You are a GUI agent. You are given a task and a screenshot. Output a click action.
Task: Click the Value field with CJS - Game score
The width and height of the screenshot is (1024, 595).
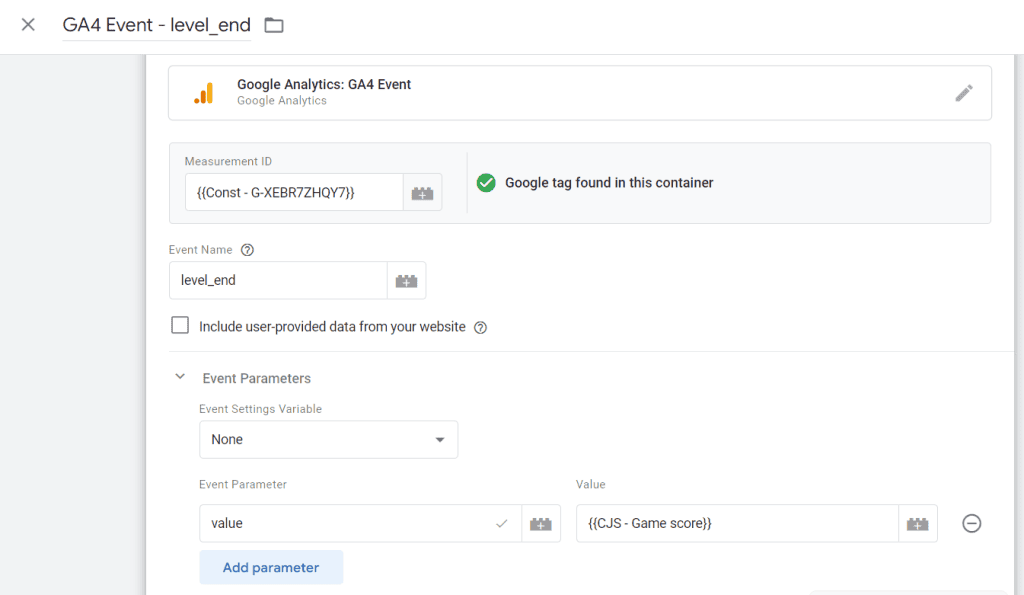pos(736,523)
